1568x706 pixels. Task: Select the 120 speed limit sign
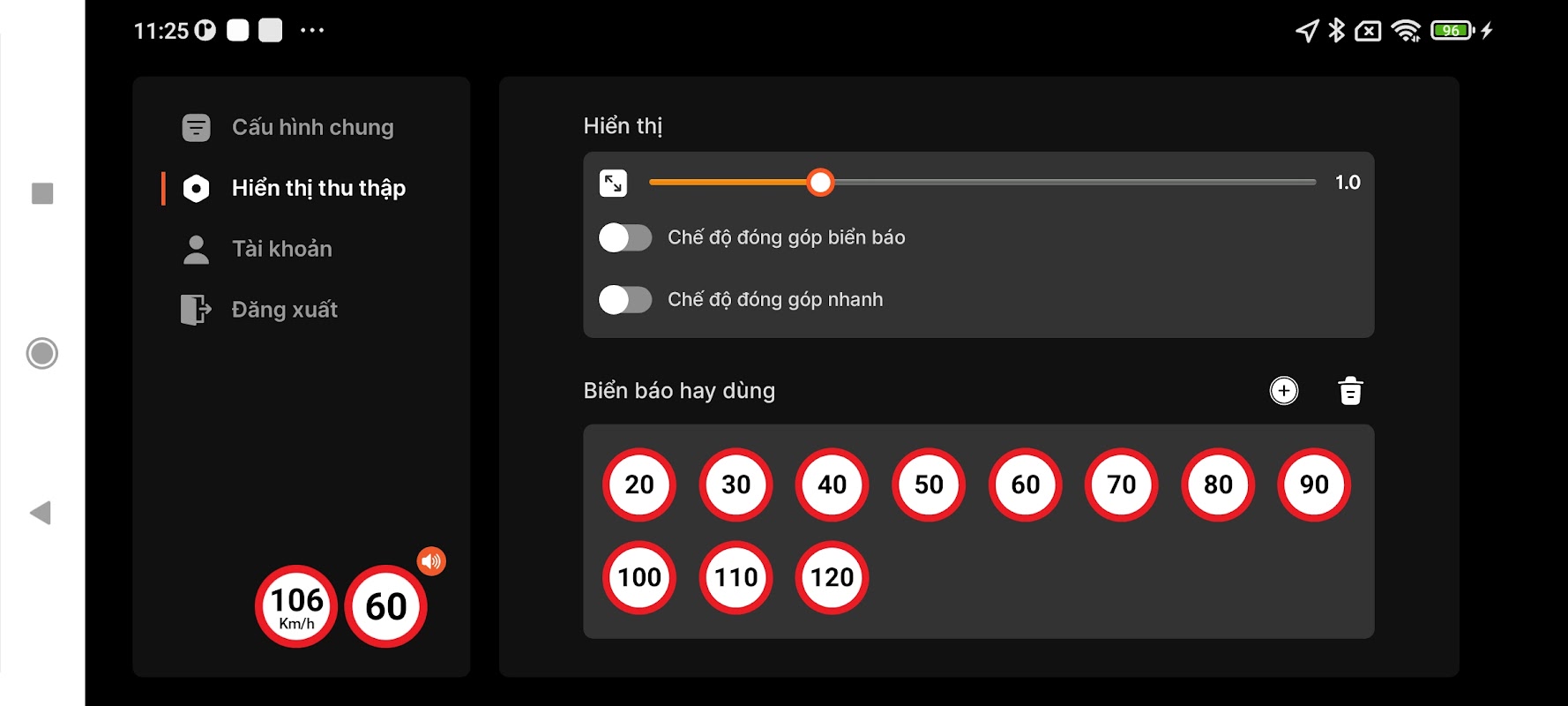(x=832, y=577)
